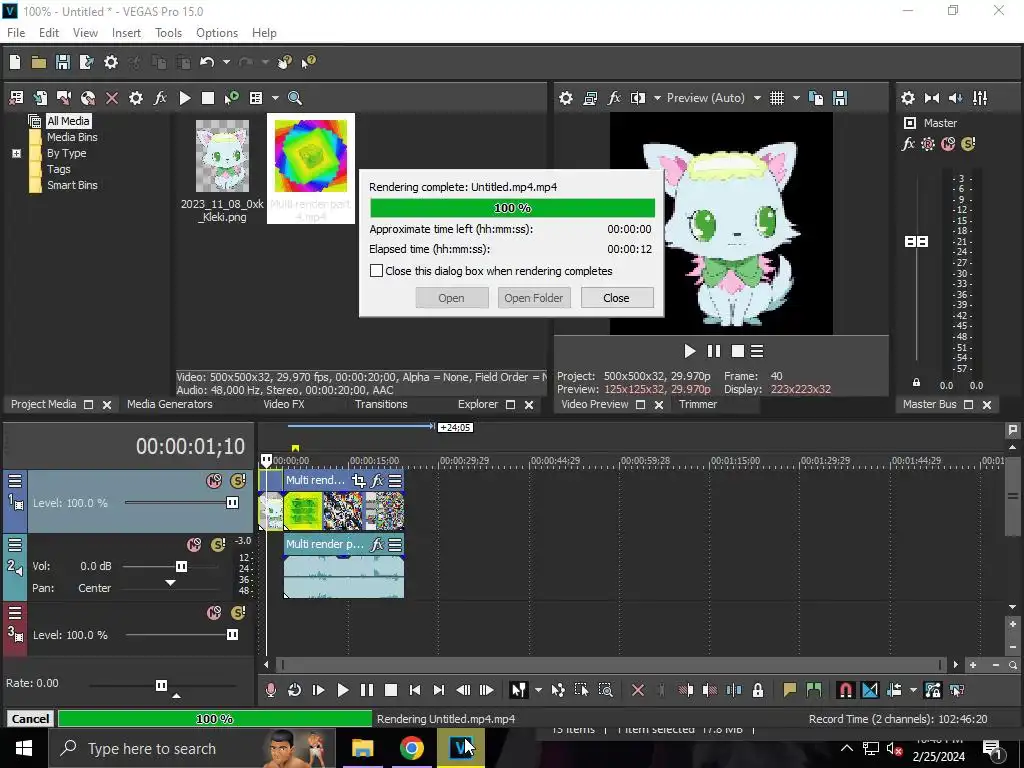
Task: Open the Views dropdown arrow in Project Media
Action: click(275, 98)
